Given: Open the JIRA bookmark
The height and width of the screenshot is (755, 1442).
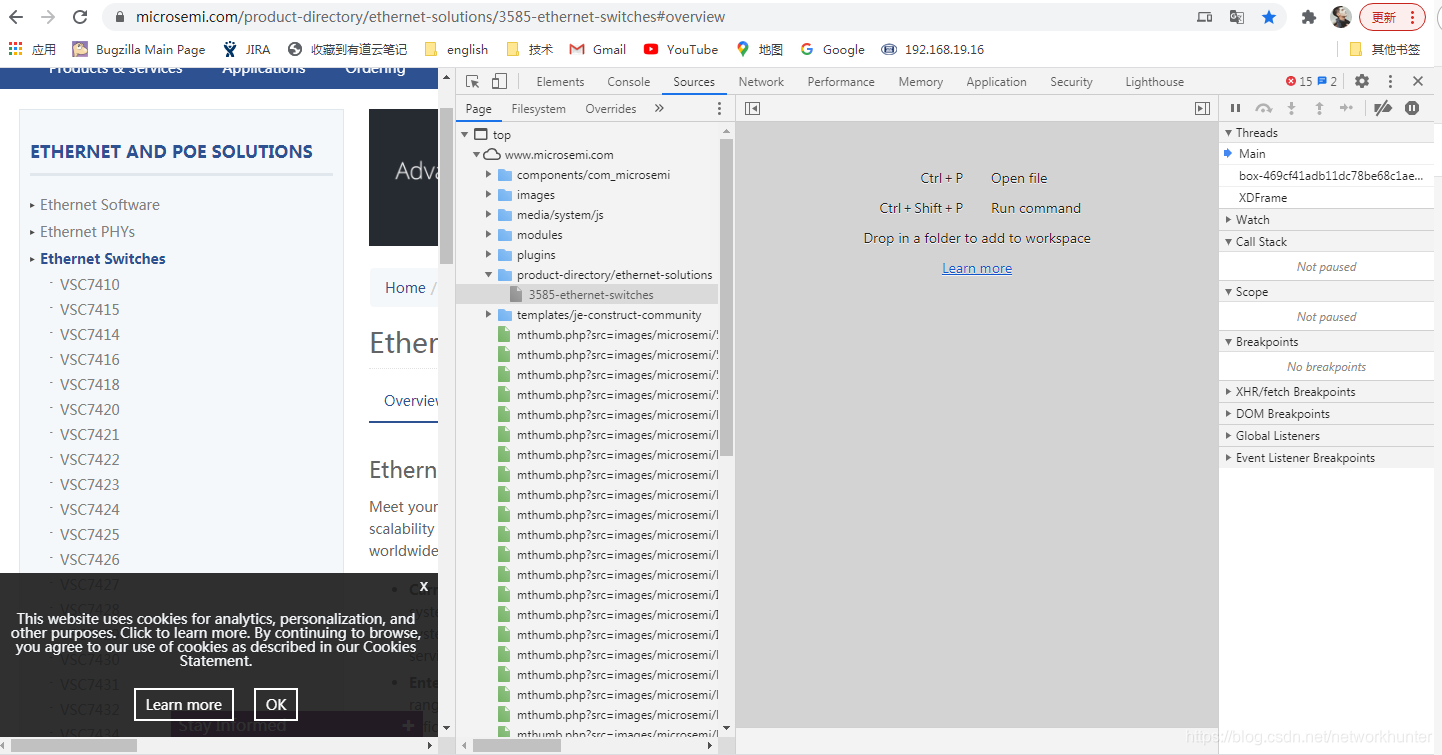Looking at the screenshot, I should 246,49.
